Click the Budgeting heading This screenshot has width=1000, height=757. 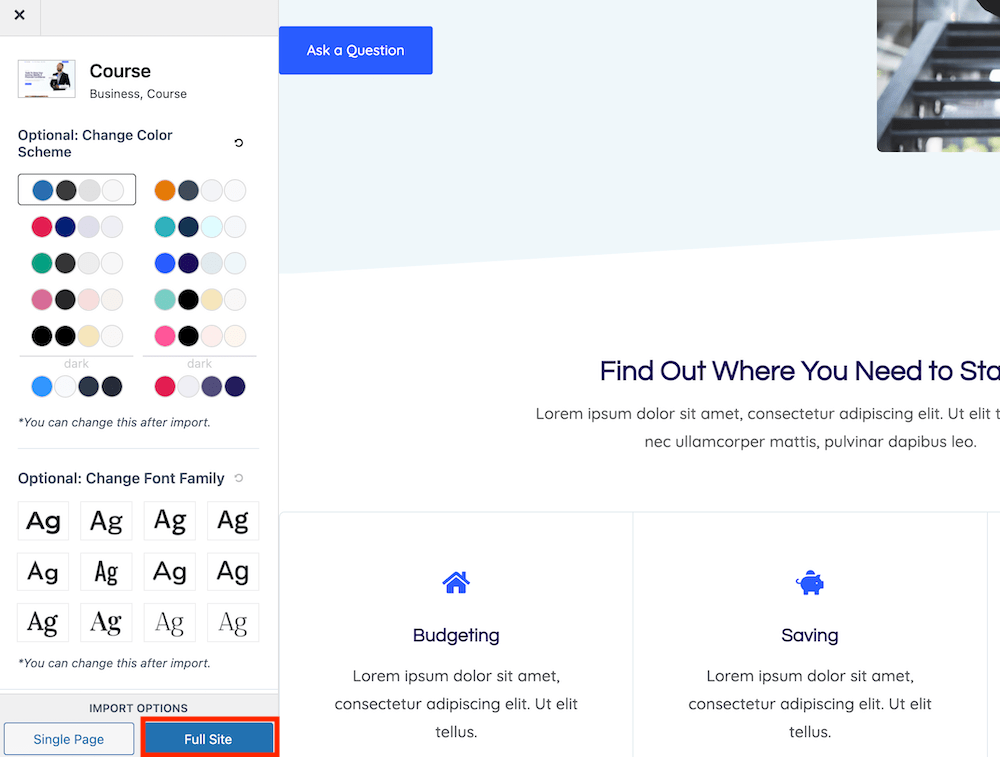(x=456, y=635)
